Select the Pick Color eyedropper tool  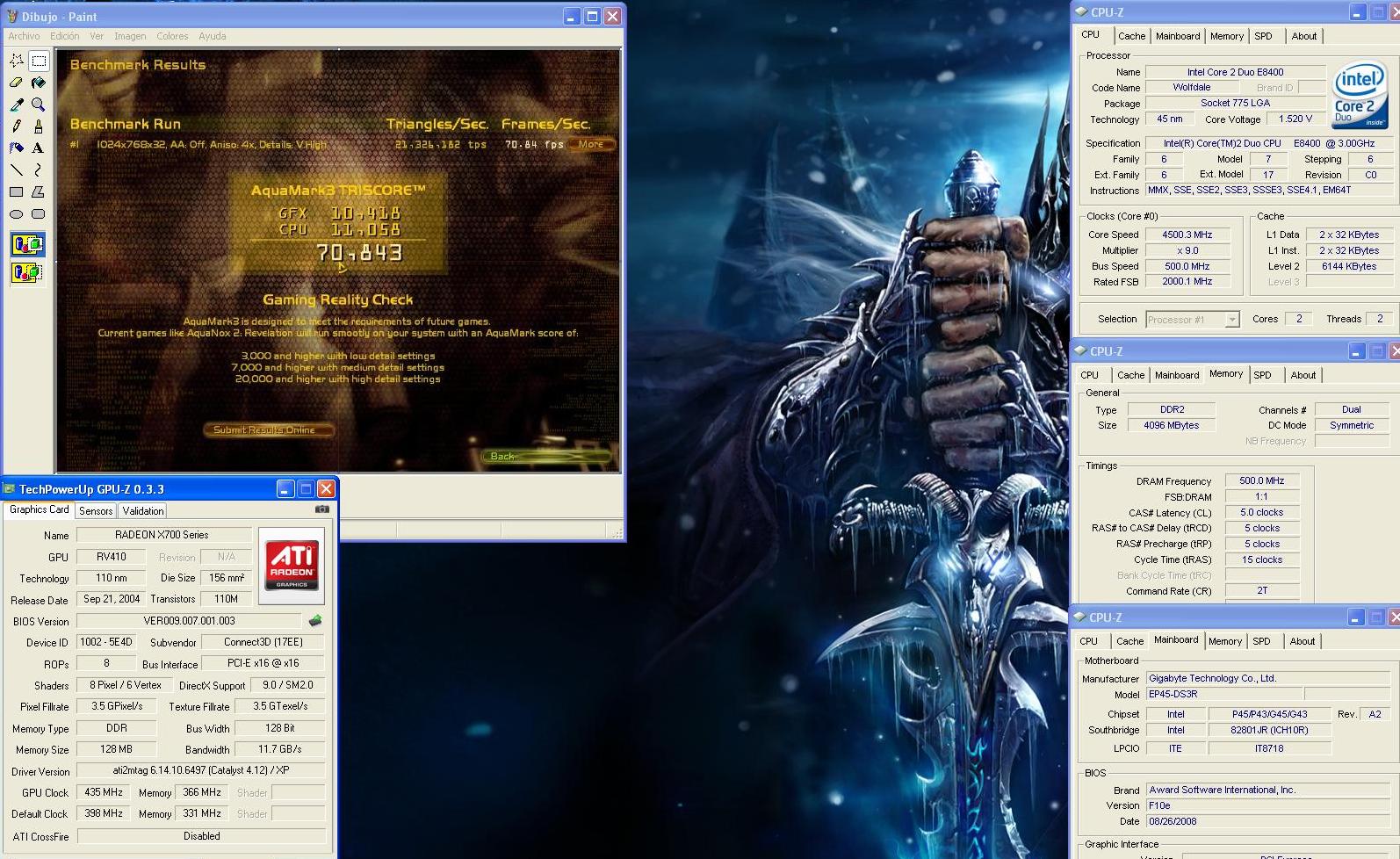coord(17,105)
